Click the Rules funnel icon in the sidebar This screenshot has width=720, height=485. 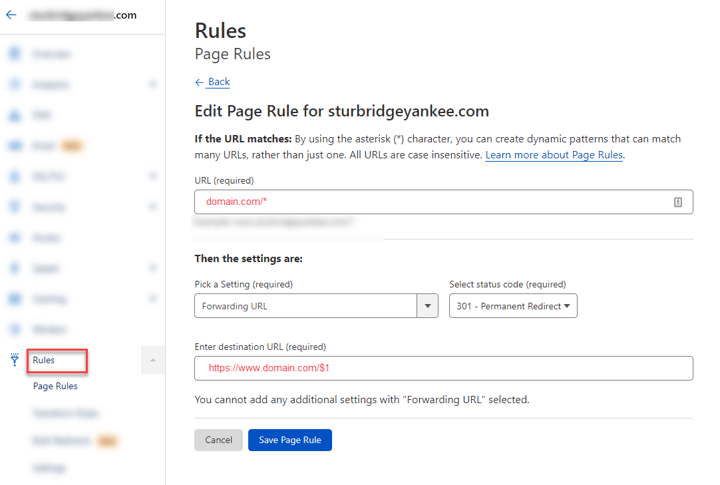[15, 360]
